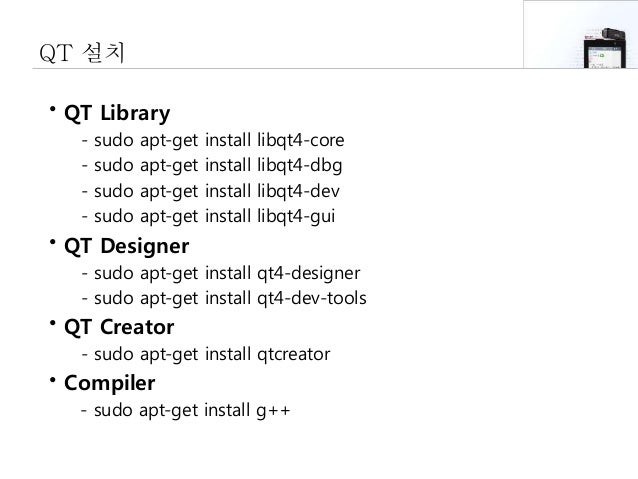Click the word "qt4-dev-tools"
Viewport: 638px width, 479px height.
(x=312, y=298)
